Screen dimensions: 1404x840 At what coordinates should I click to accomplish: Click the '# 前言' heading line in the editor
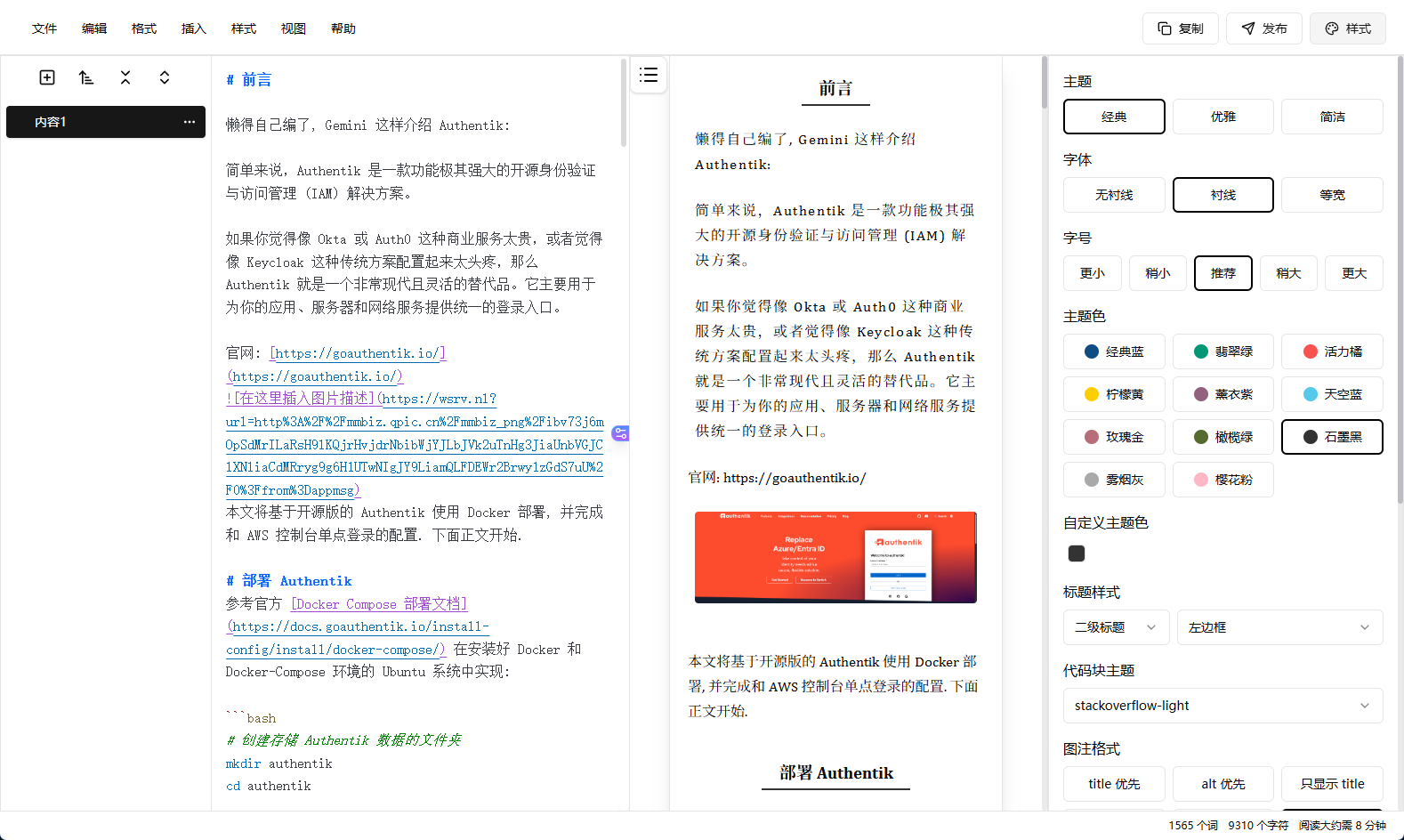pyautogui.click(x=249, y=79)
